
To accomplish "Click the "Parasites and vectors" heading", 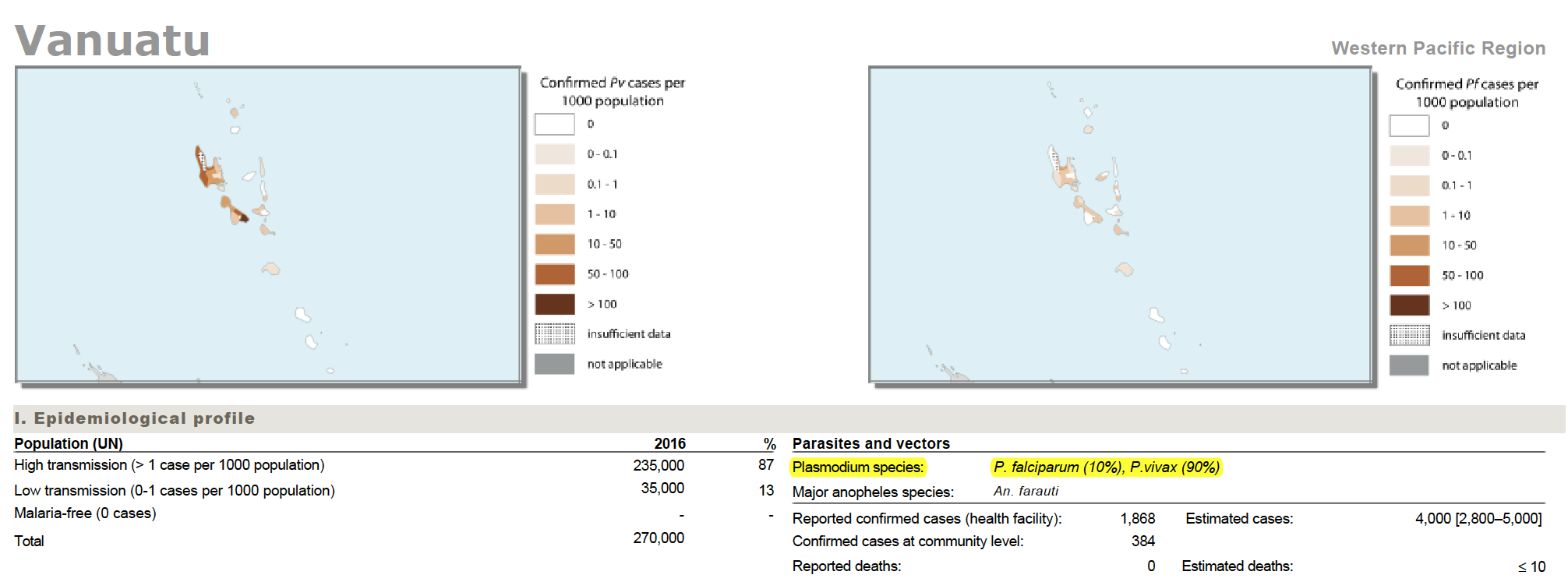I will click(x=871, y=443).
